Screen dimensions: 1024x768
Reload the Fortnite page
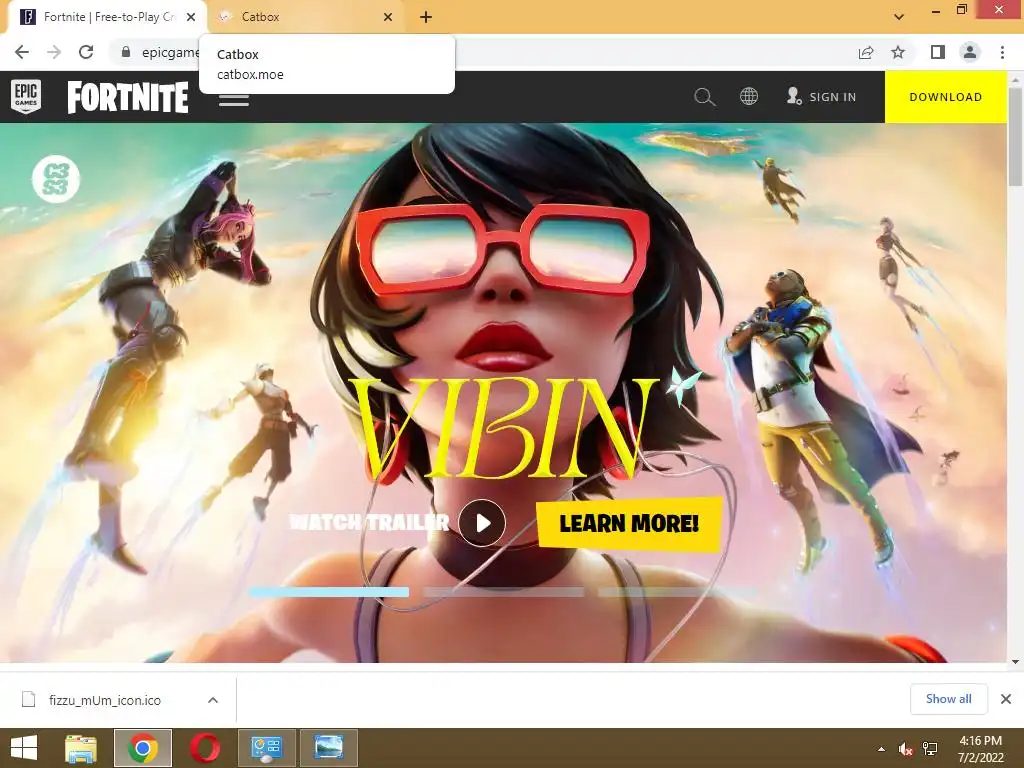(x=86, y=52)
